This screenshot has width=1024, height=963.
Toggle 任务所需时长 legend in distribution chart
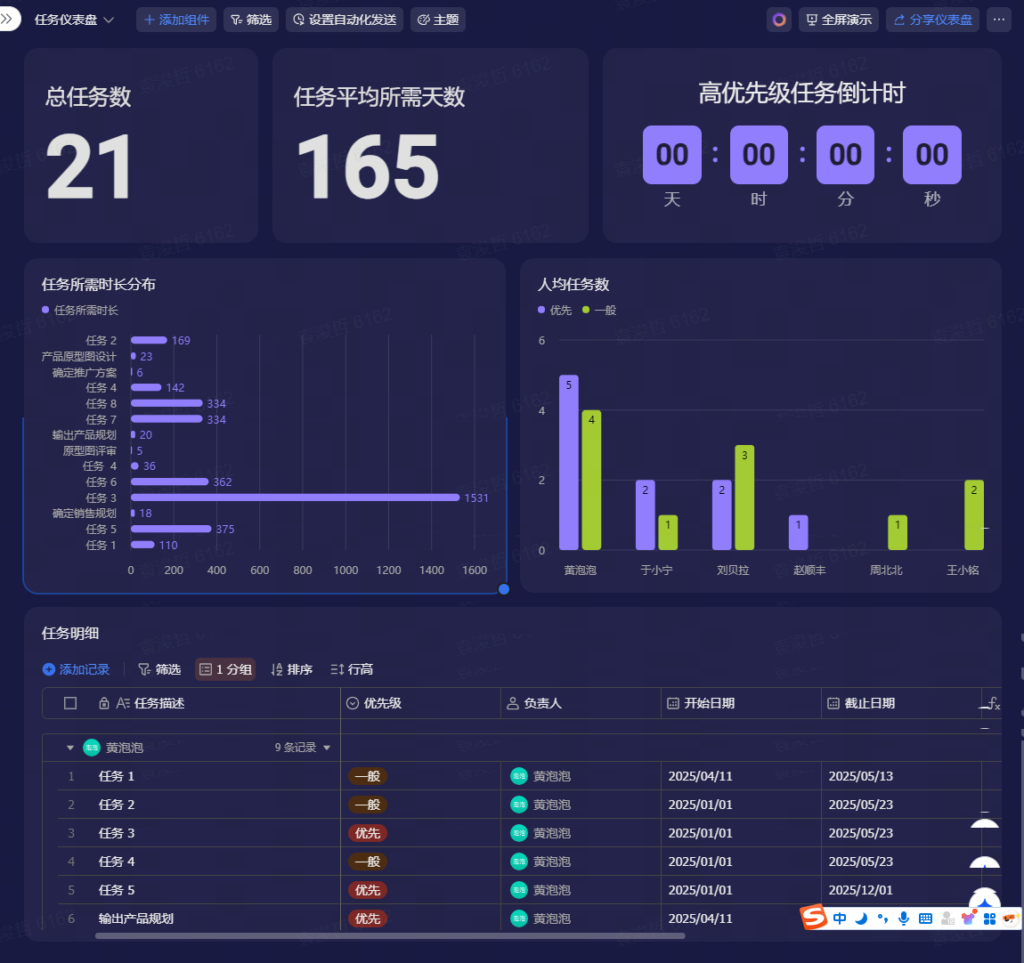(80, 310)
